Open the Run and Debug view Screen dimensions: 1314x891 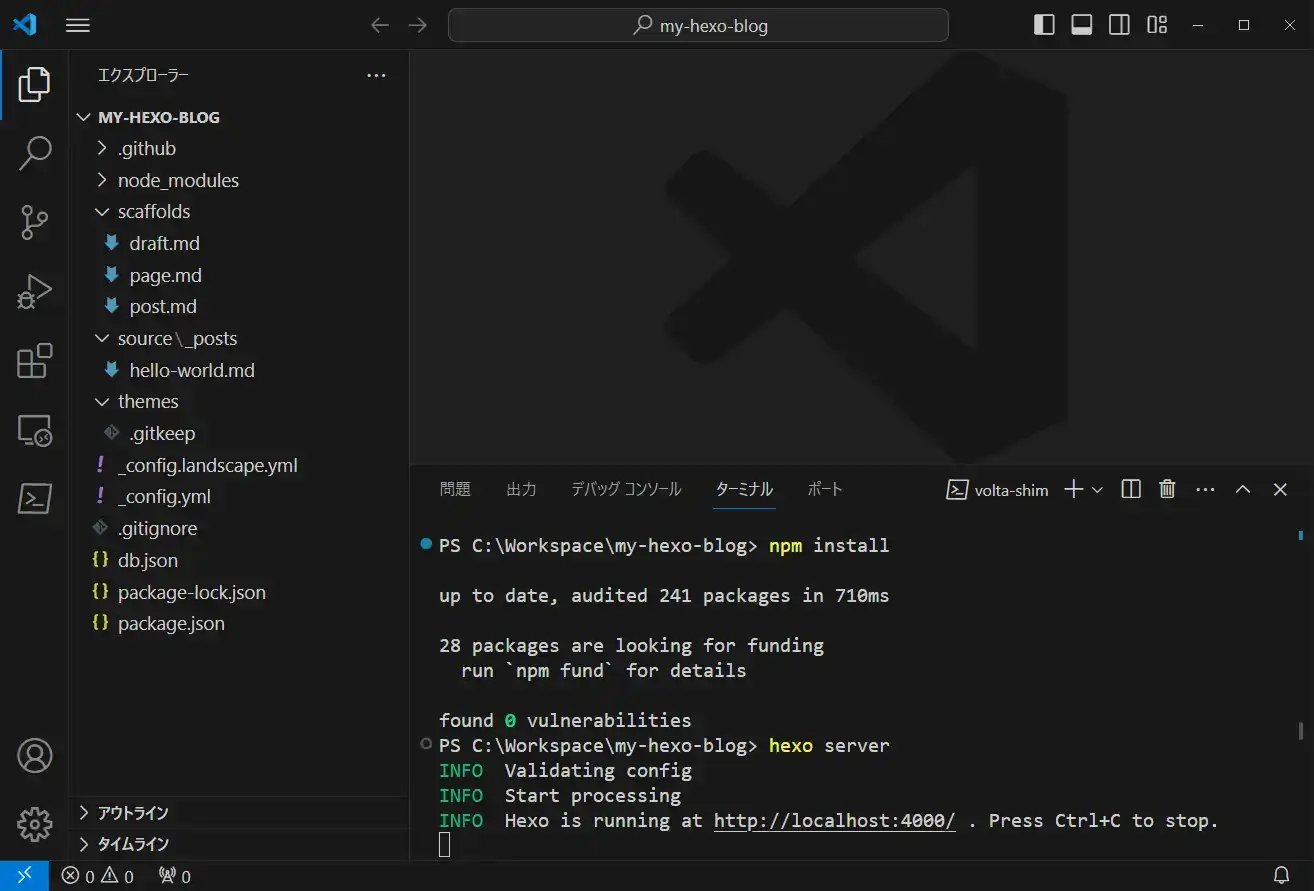[35, 291]
